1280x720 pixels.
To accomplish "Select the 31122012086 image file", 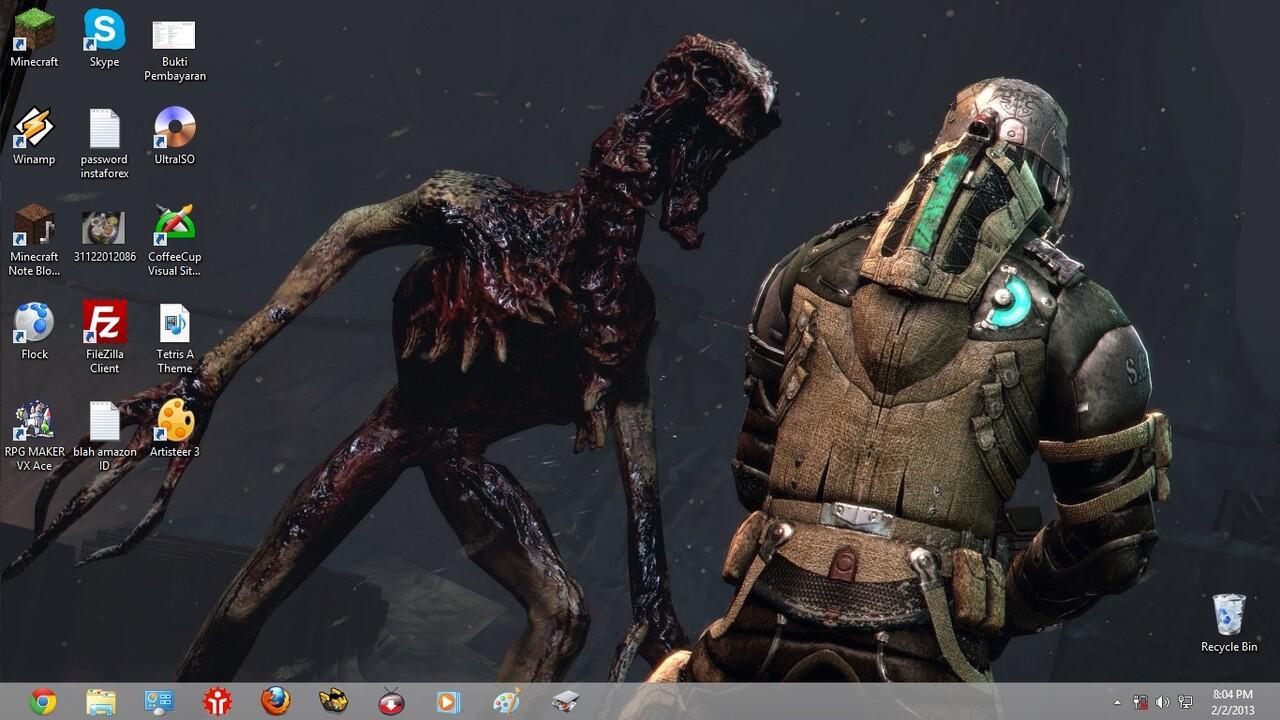I will click(x=104, y=228).
